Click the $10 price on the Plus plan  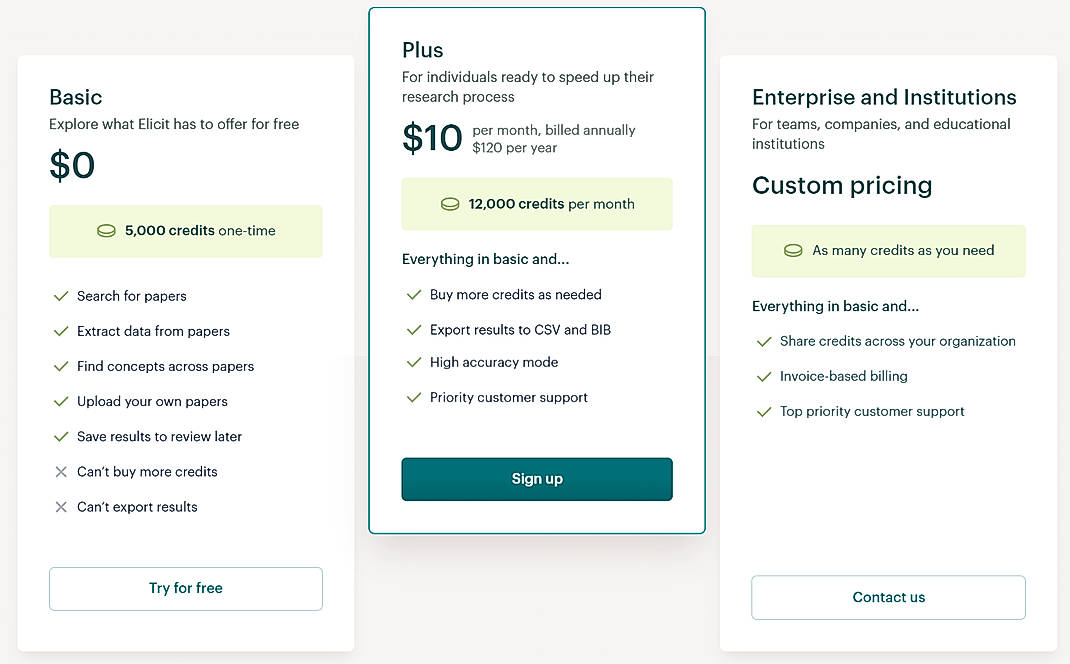click(x=430, y=138)
